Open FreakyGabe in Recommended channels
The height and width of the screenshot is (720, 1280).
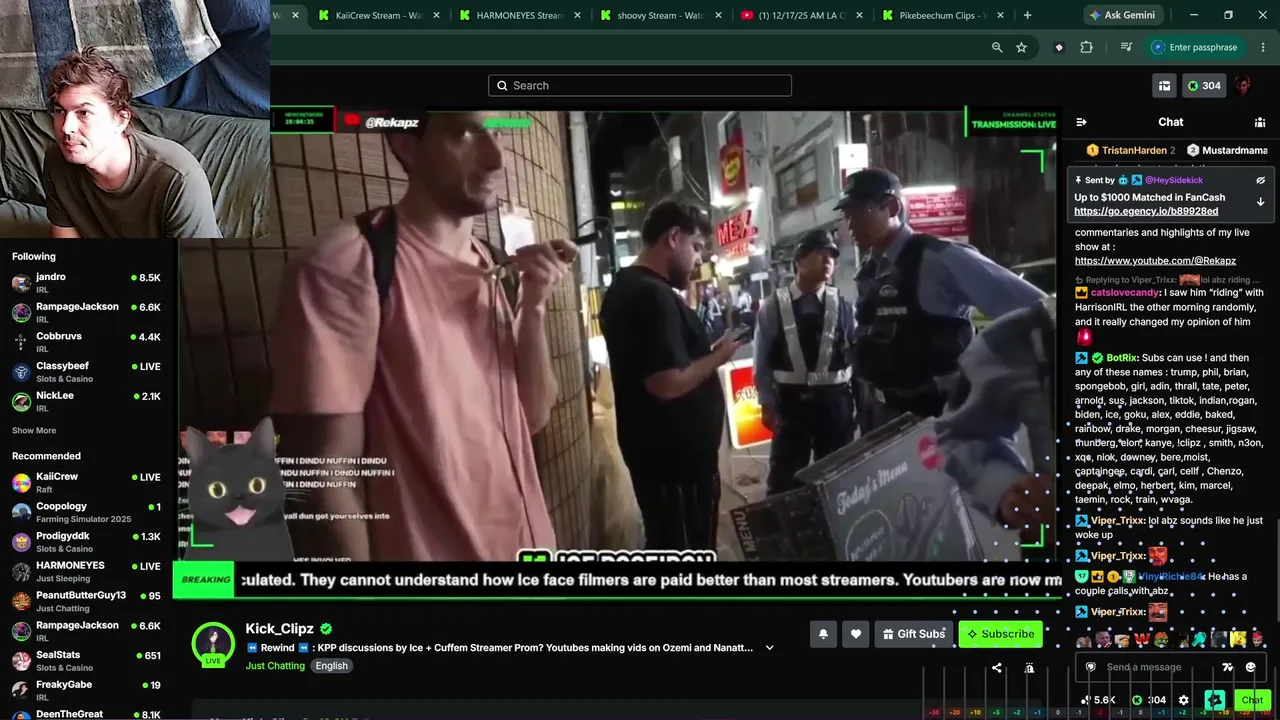(x=86, y=689)
